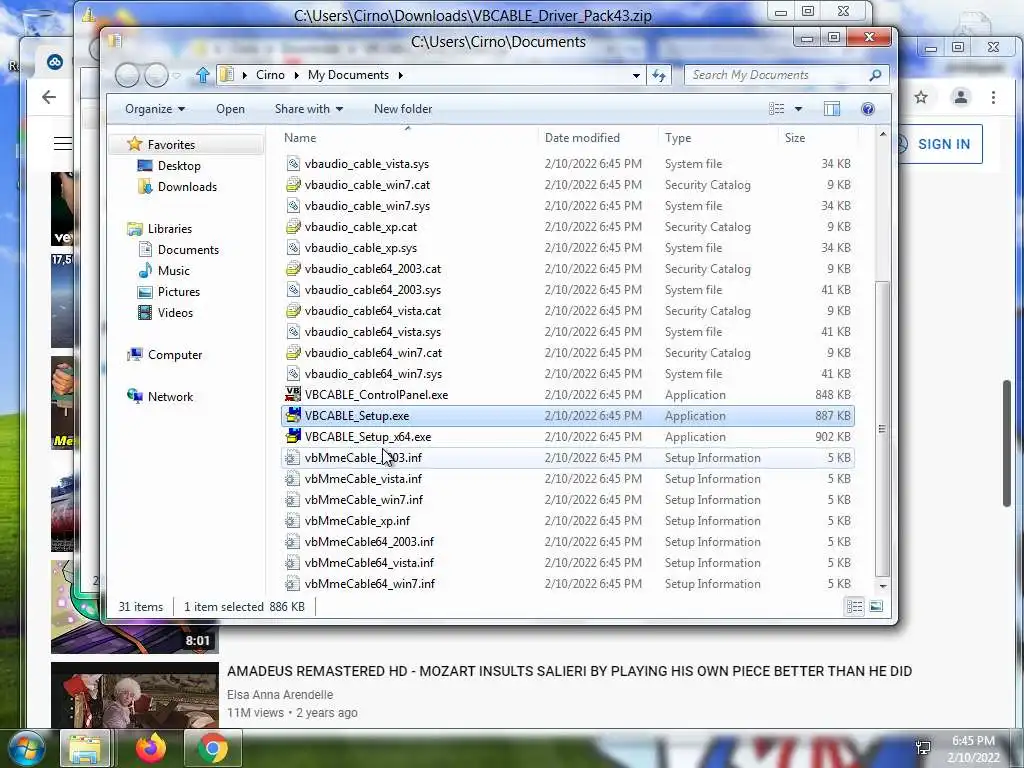
Task: Open the Videos library
Action: 175,313
